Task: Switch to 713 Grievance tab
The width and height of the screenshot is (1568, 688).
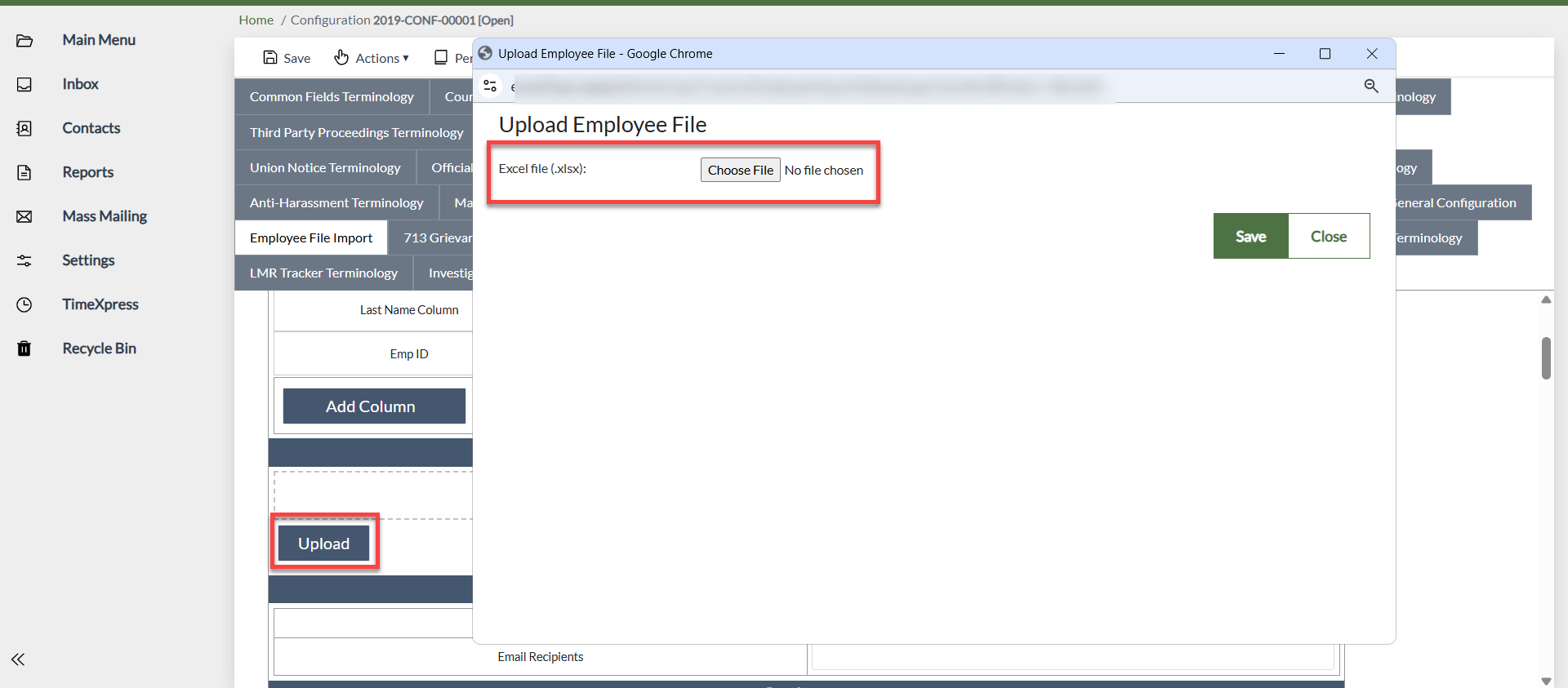Action: (431, 237)
